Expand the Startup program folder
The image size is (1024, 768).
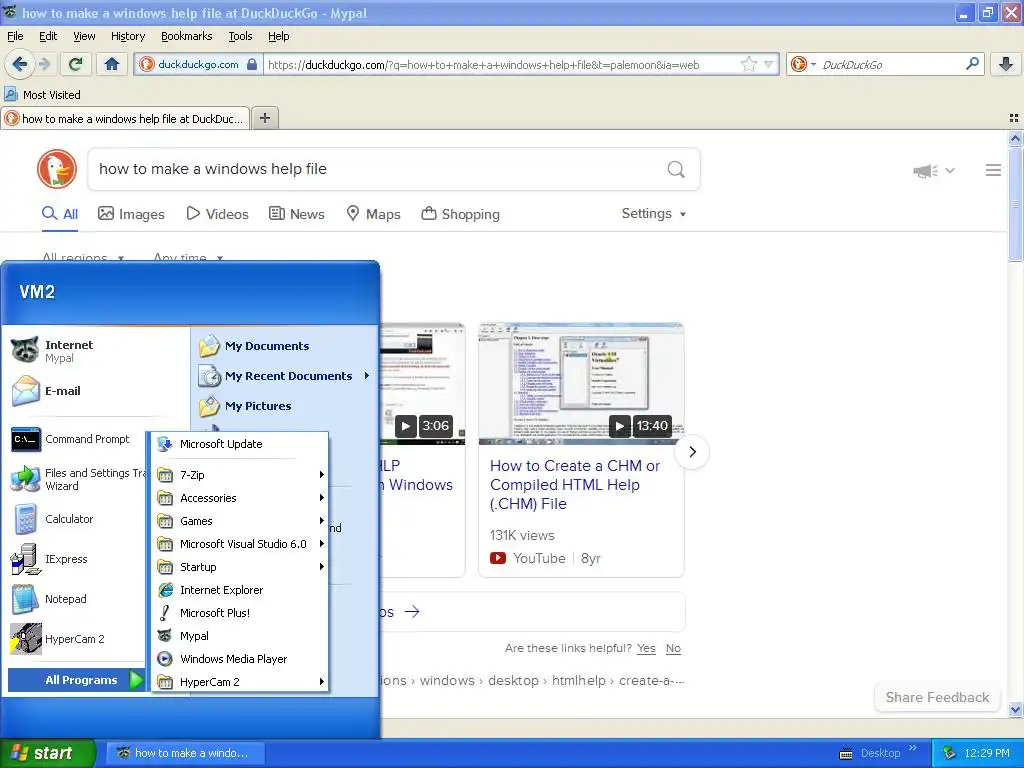[x=240, y=567]
